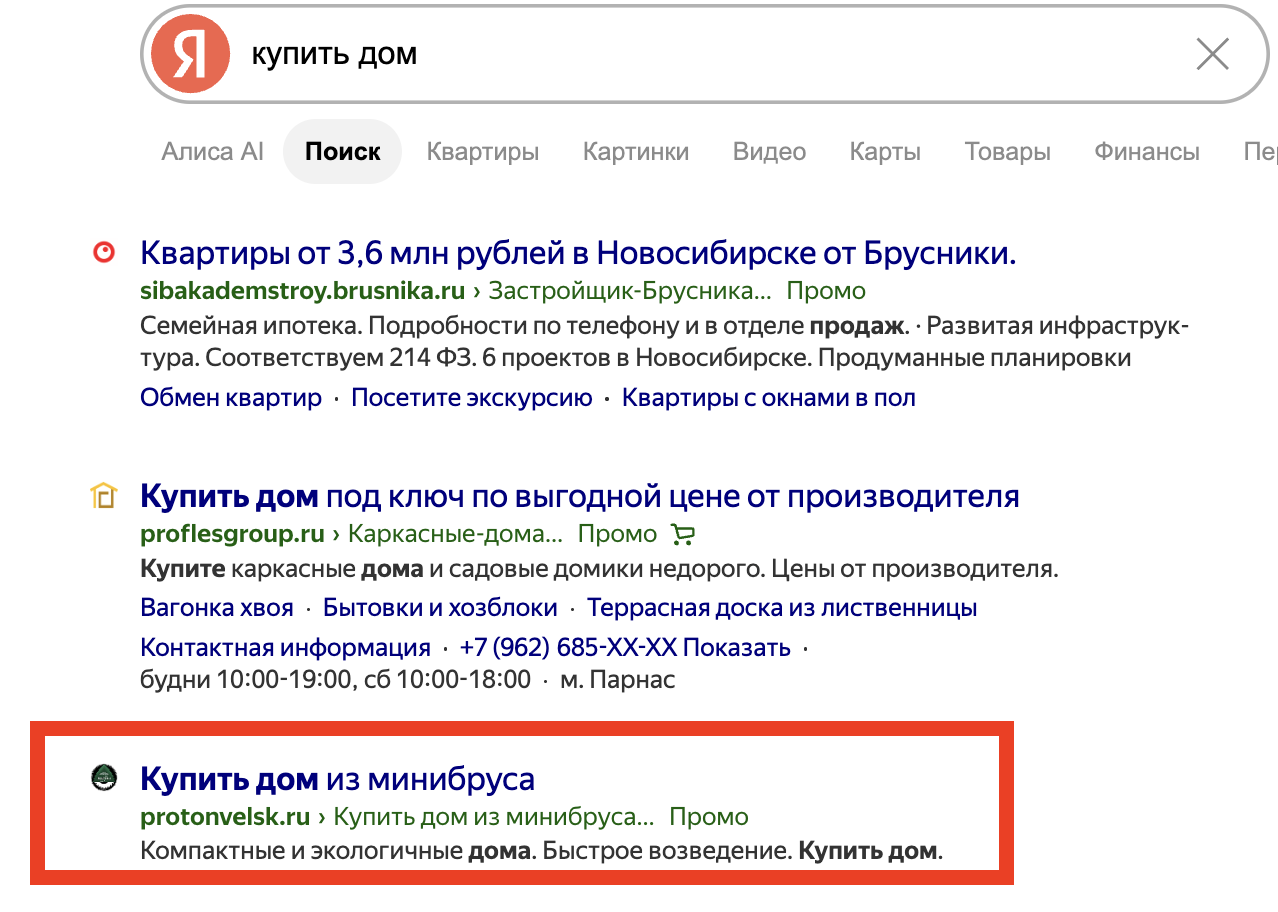Click the "Застройщик-Брусника…" breadcrumb
1278x912 pixels.
tap(630, 291)
